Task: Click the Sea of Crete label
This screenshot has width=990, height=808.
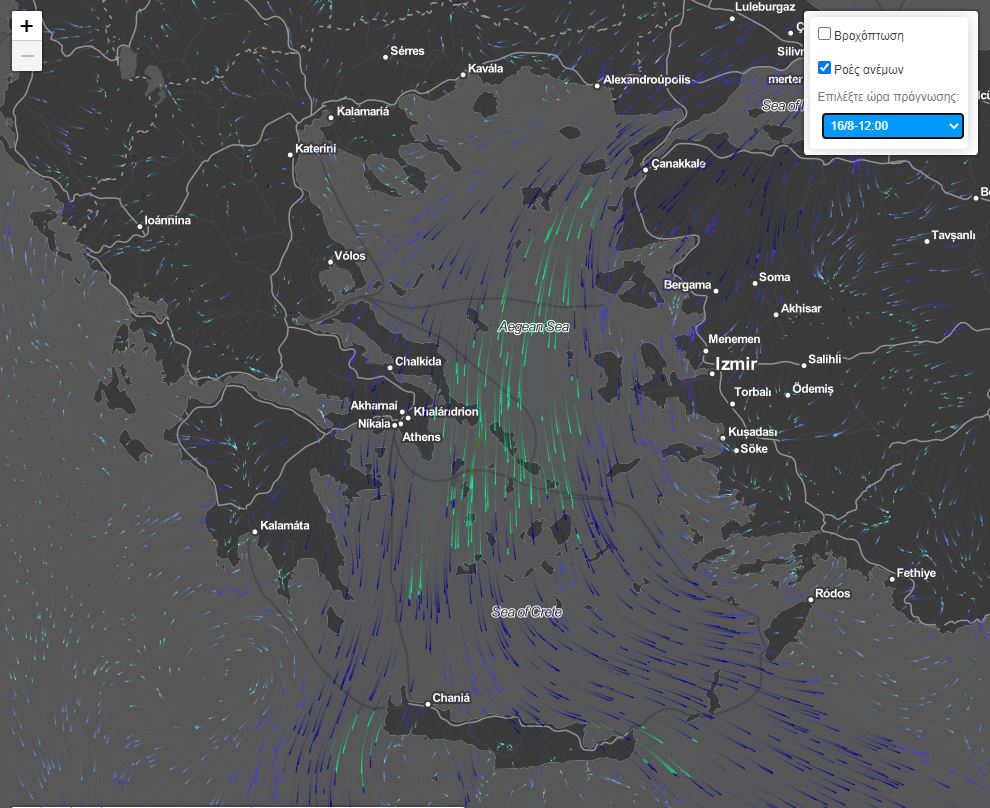Action: coord(527,612)
